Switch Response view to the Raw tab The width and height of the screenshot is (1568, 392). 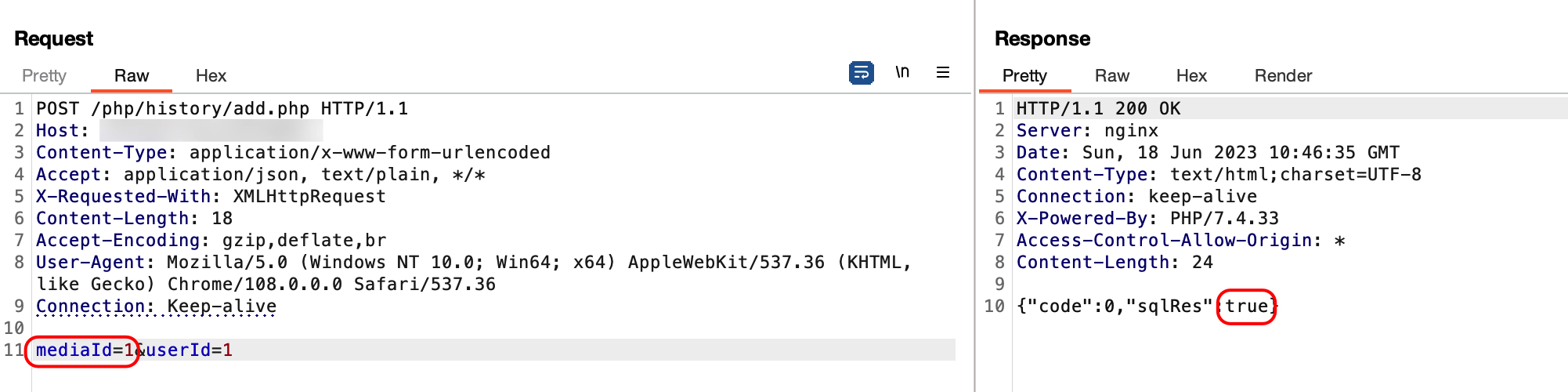click(x=1111, y=76)
